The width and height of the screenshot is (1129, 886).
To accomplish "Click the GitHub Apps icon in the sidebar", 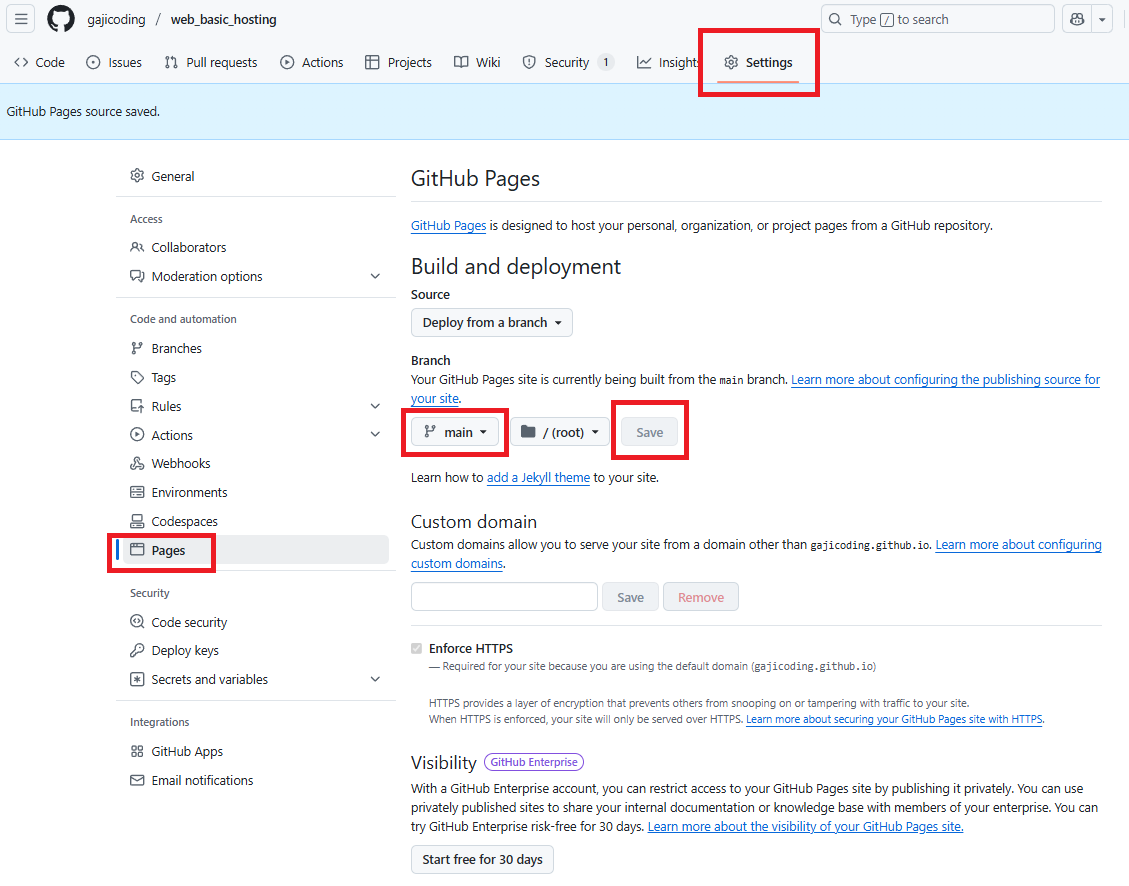I will 137,751.
